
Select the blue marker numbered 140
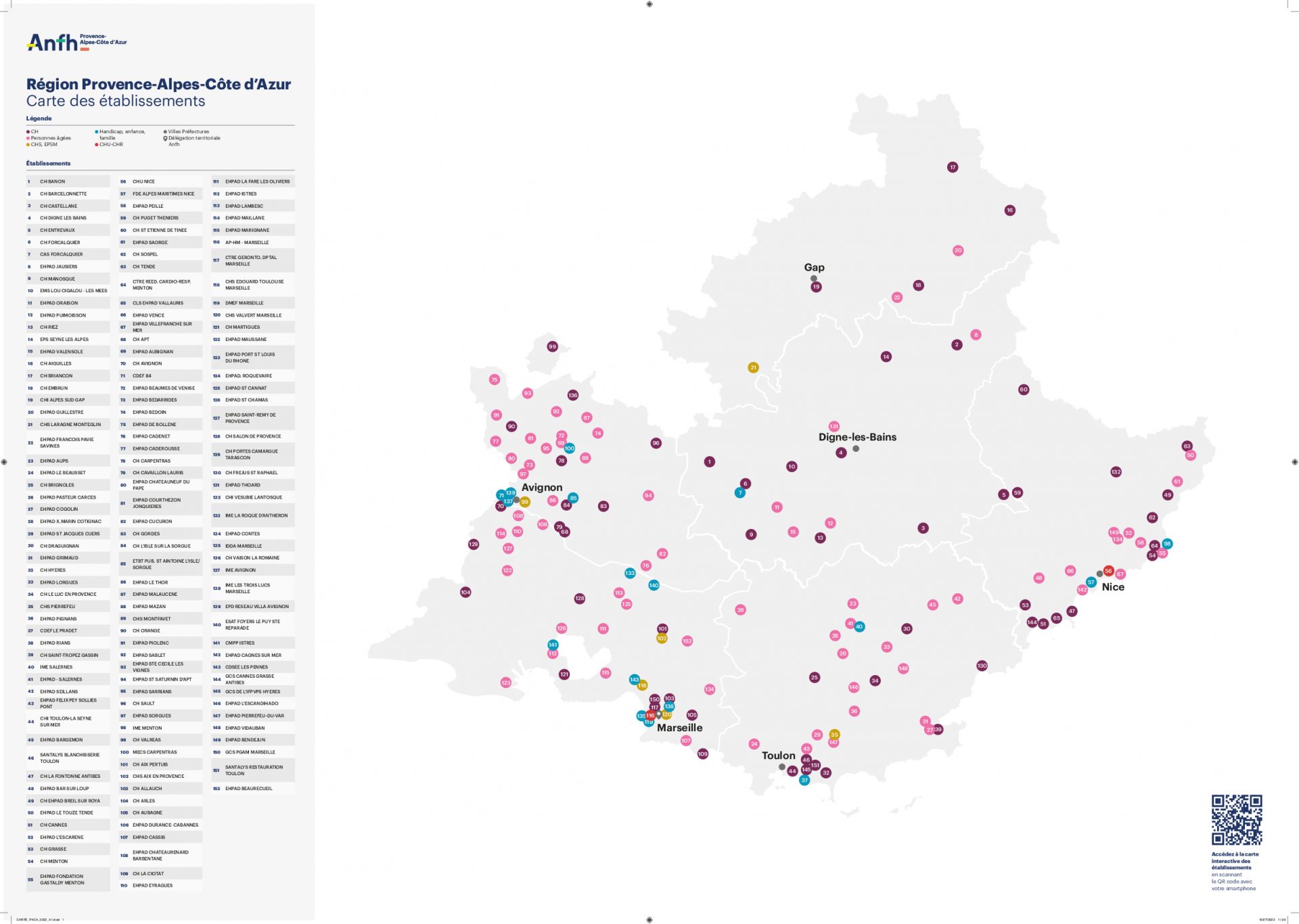pyautogui.click(x=654, y=585)
